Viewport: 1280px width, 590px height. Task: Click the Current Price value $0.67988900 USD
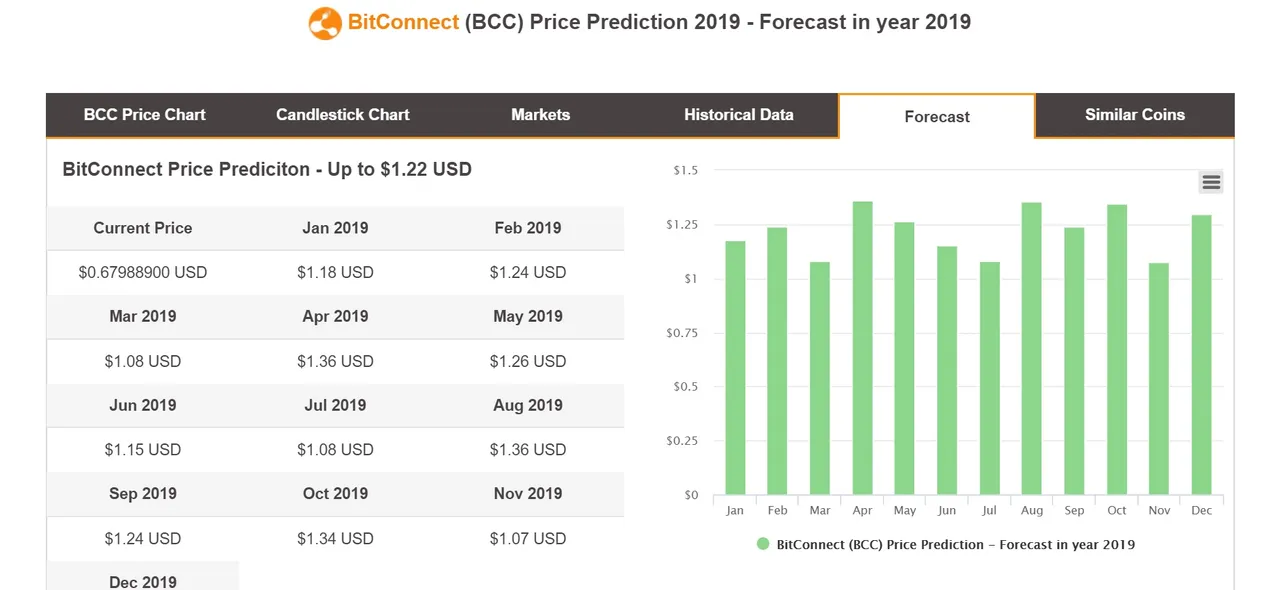[143, 272]
